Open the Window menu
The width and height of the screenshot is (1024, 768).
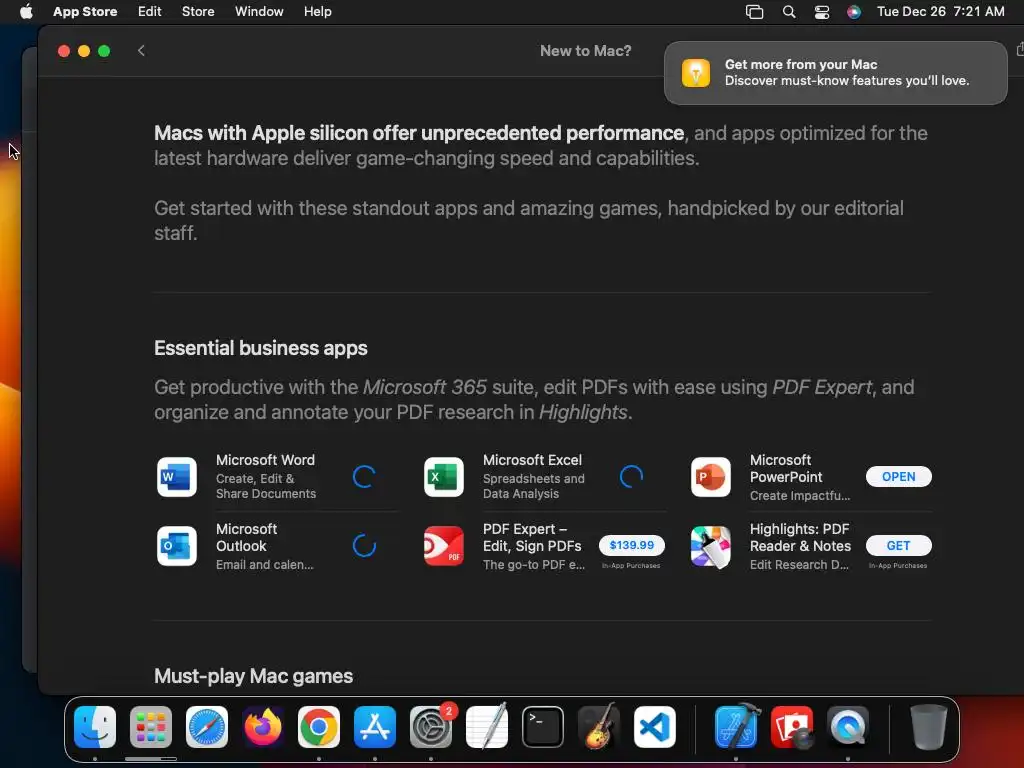tap(259, 12)
